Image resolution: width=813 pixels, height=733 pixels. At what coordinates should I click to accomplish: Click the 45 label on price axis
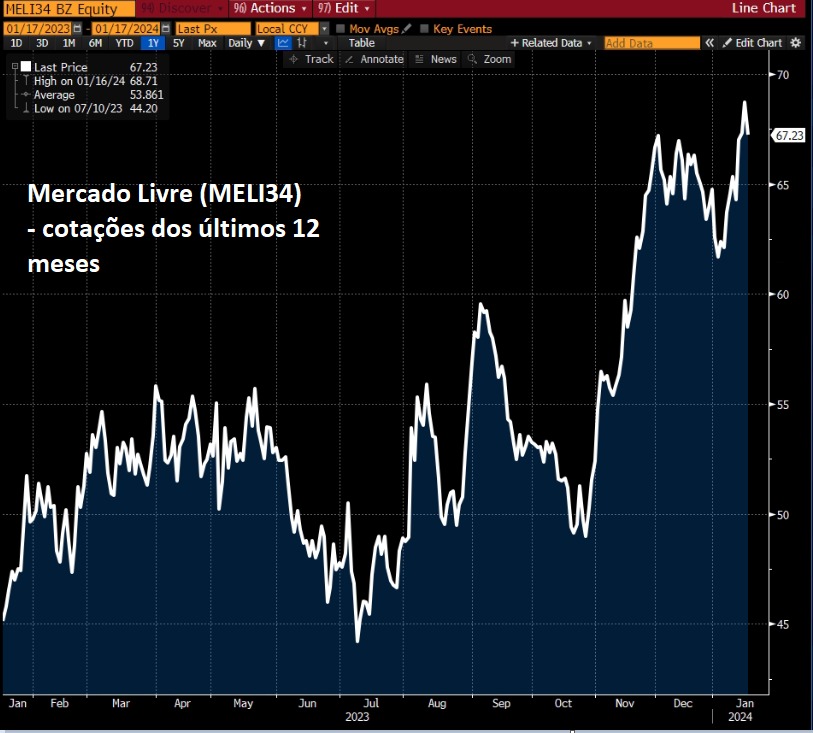click(782, 624)
